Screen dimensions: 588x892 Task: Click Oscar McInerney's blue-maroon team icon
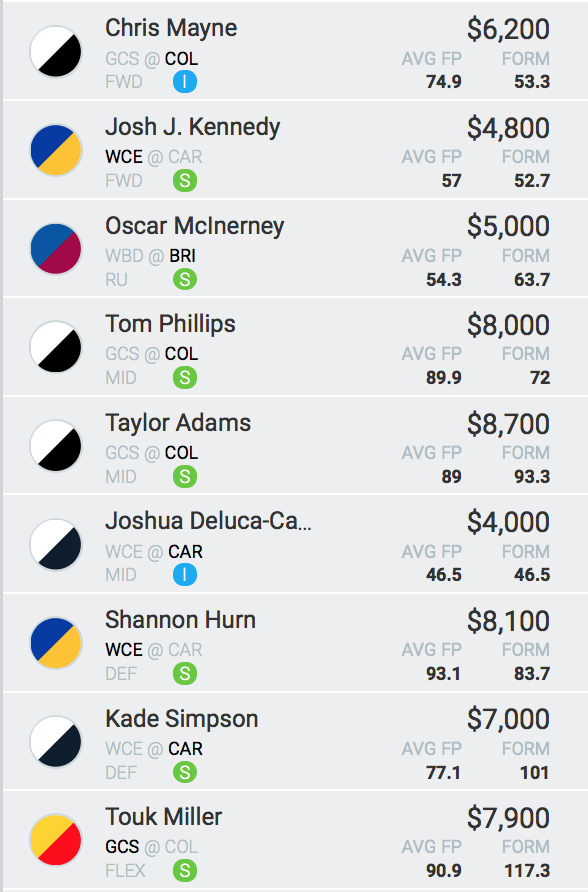tap(56, 249)
